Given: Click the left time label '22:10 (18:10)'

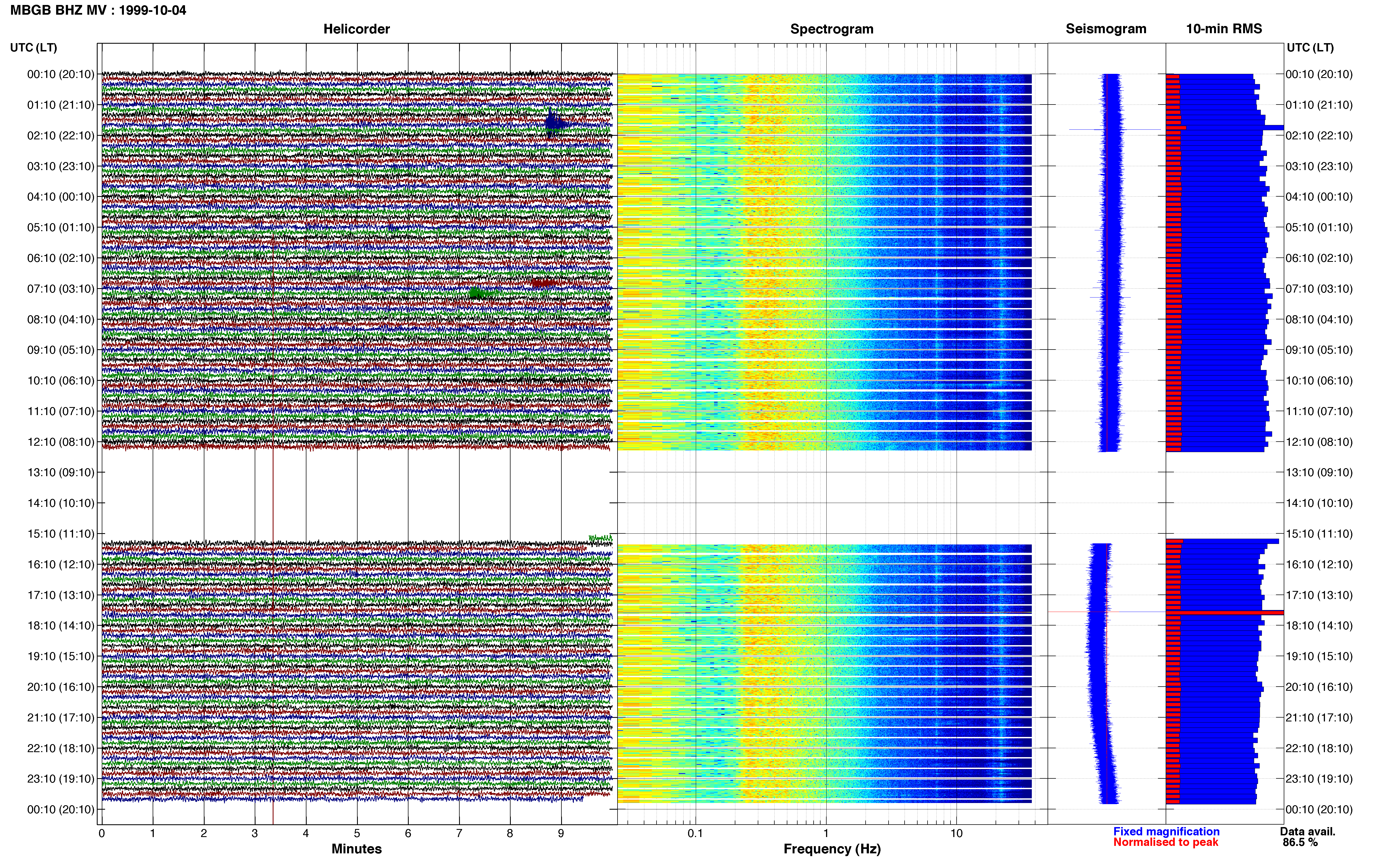Looking at the screenshot, I should (61, 748).
